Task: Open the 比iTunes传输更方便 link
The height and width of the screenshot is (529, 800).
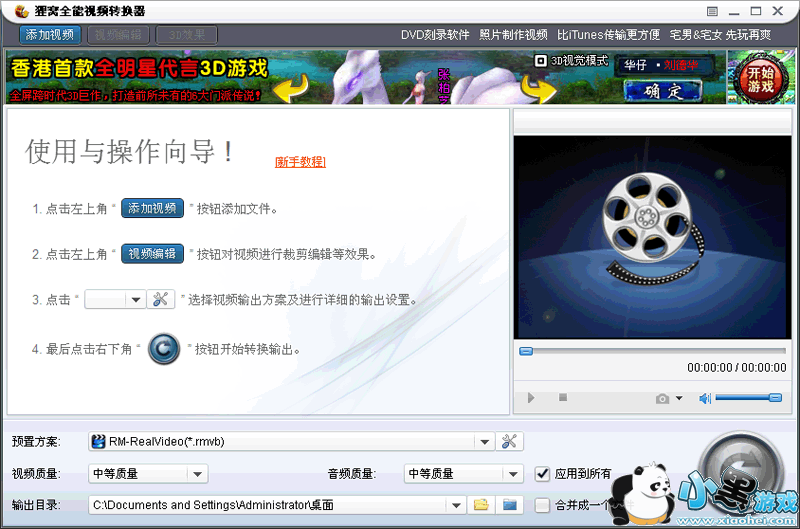Action: 608,35
